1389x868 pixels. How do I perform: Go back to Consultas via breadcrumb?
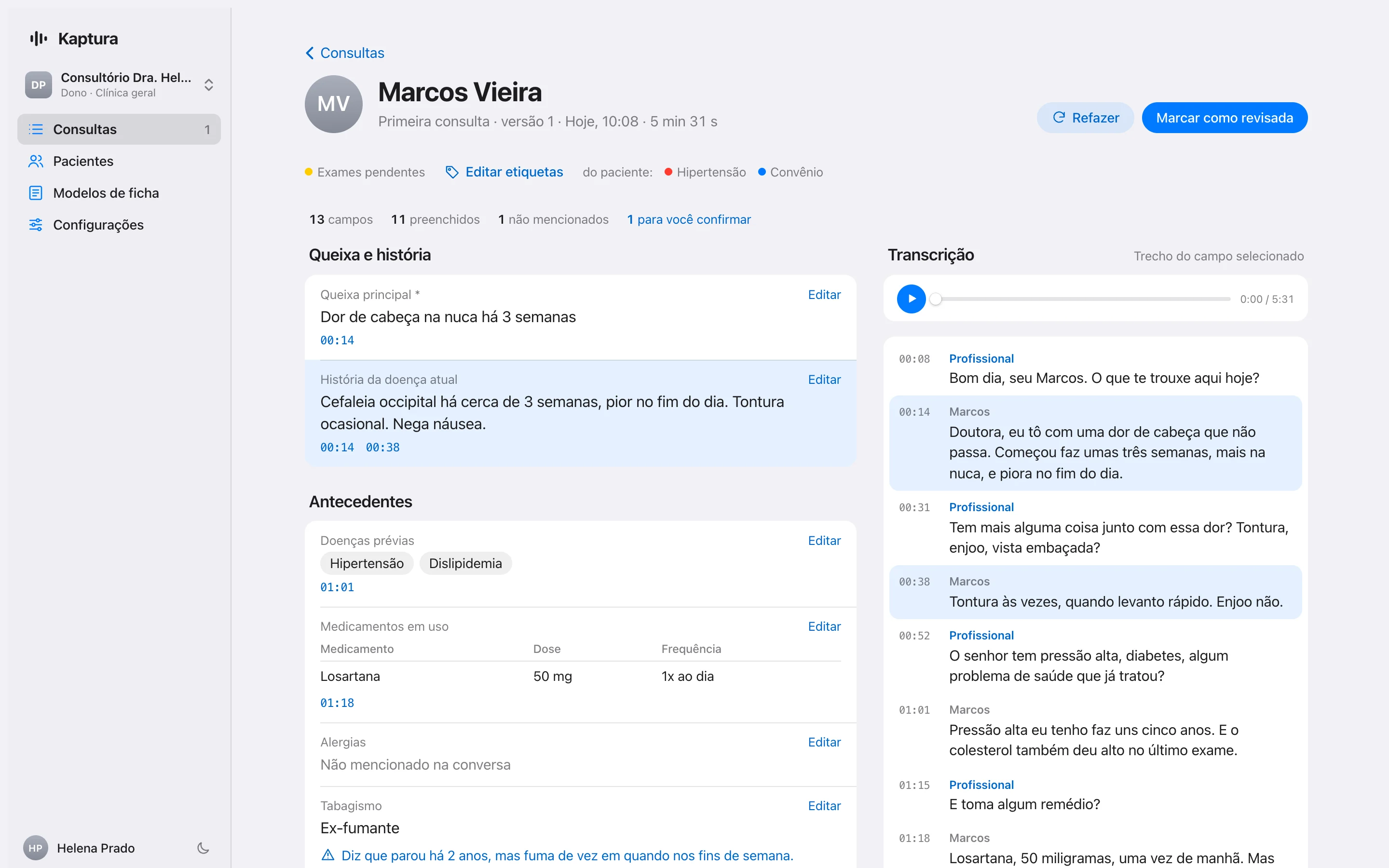pos(345,53)
